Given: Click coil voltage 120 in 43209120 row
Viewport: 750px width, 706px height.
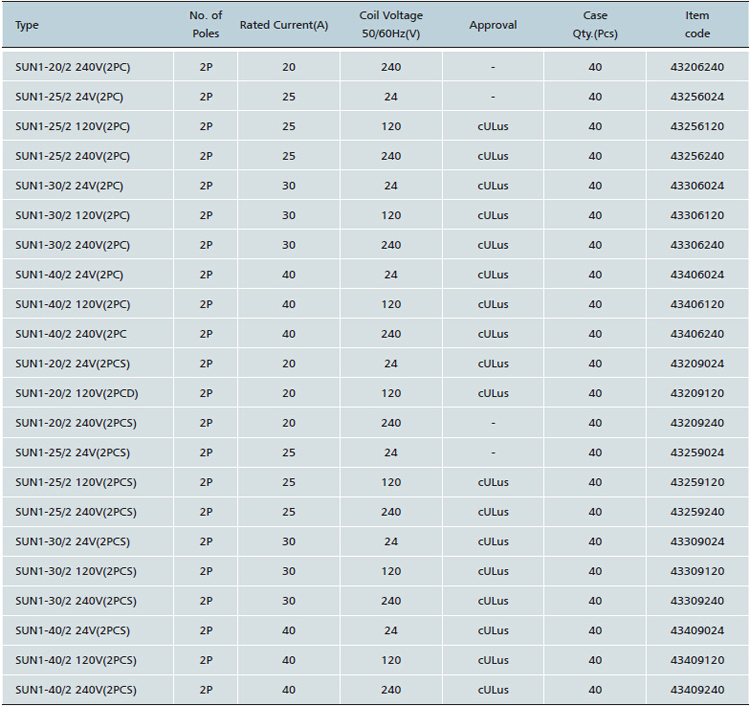Looking at the screenshot, I should (391, 393).
